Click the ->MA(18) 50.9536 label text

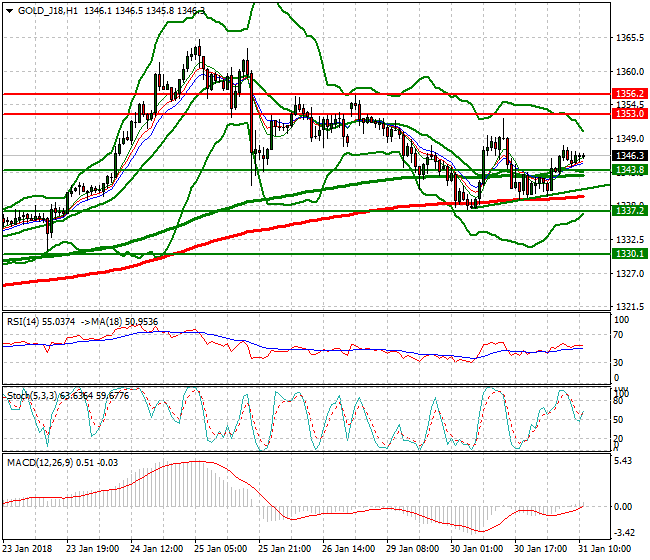coord(119,322)
